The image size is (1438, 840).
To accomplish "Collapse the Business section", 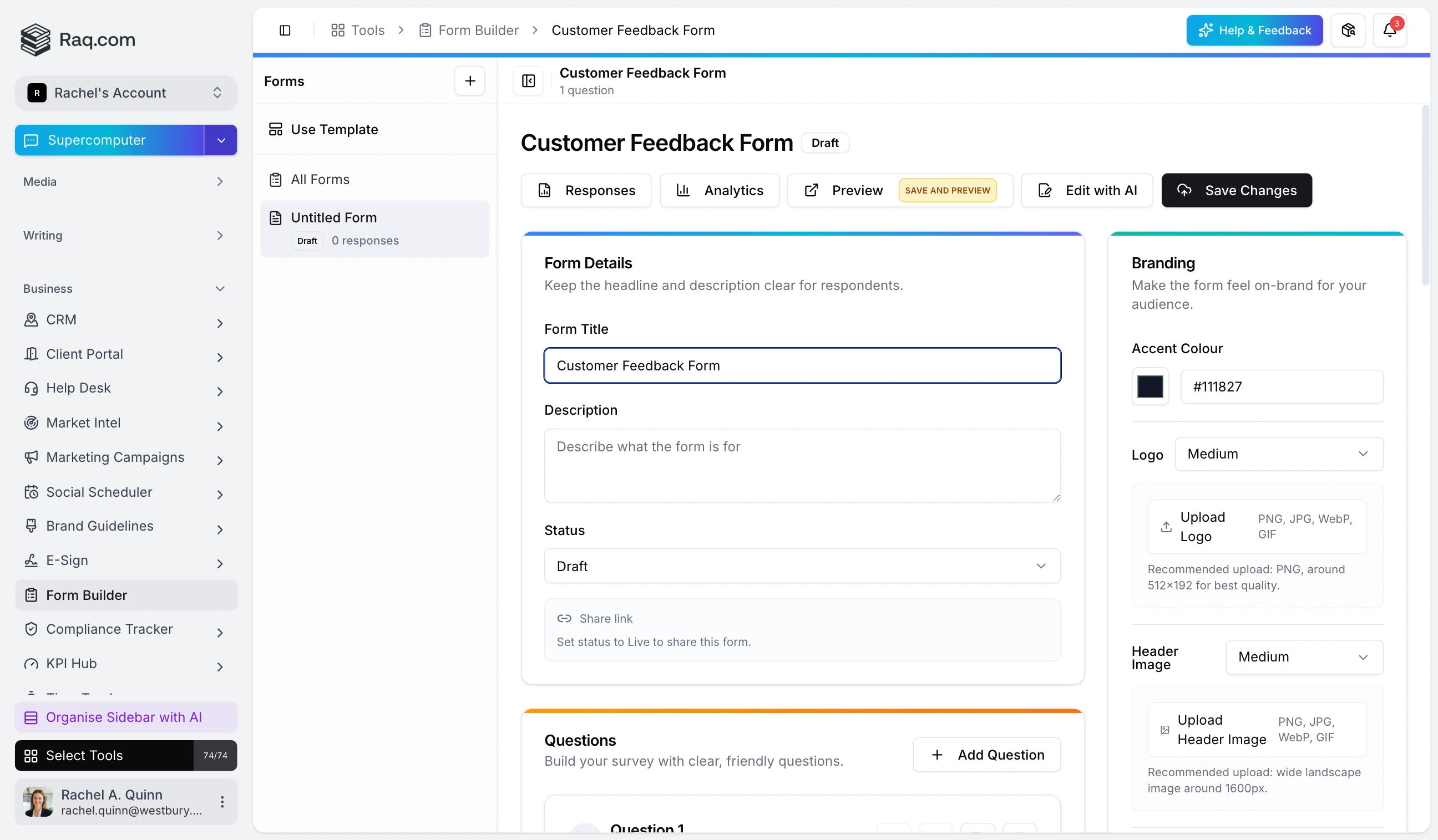I will 125,288.
